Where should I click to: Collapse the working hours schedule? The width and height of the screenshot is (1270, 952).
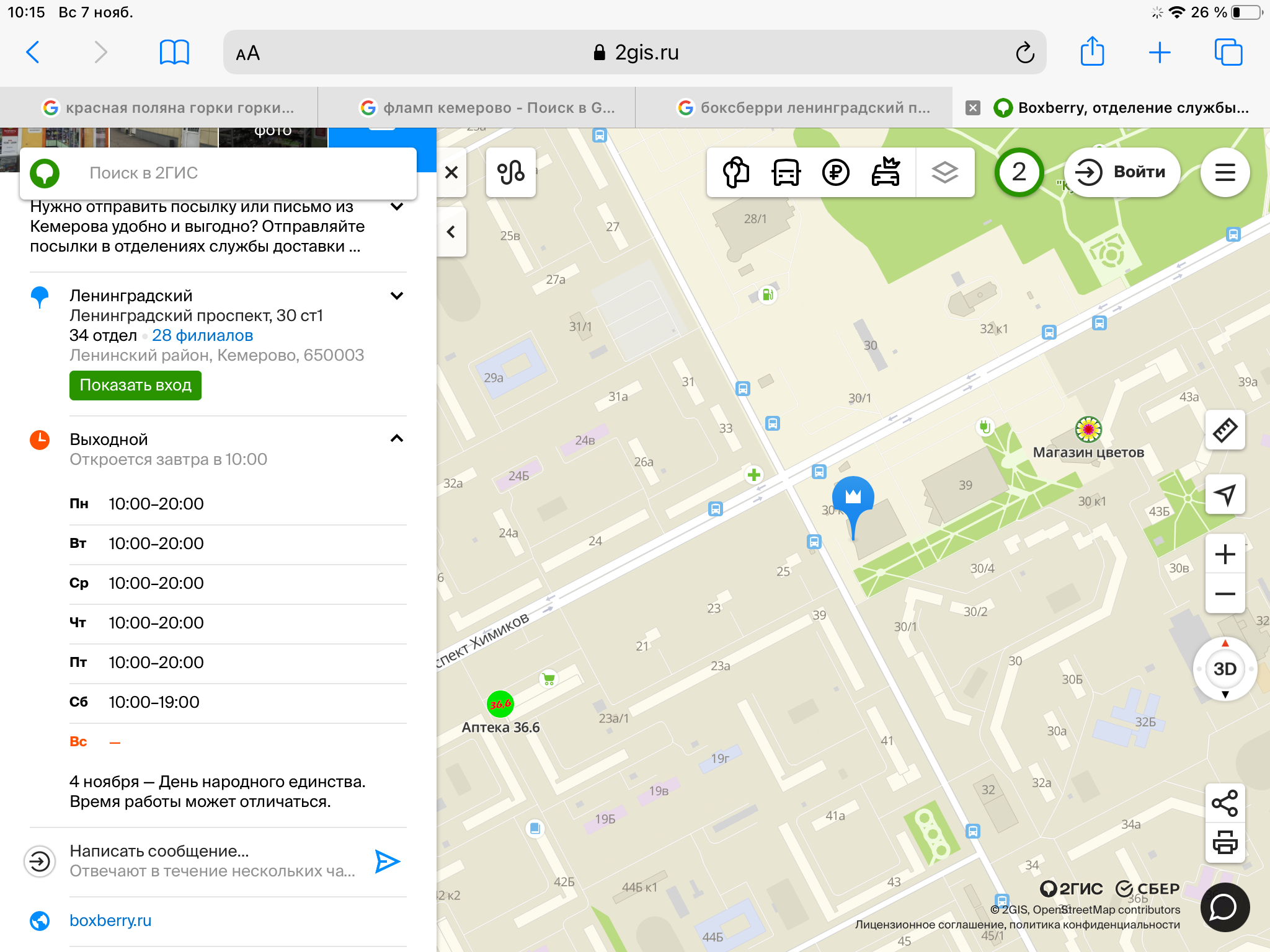397,438
